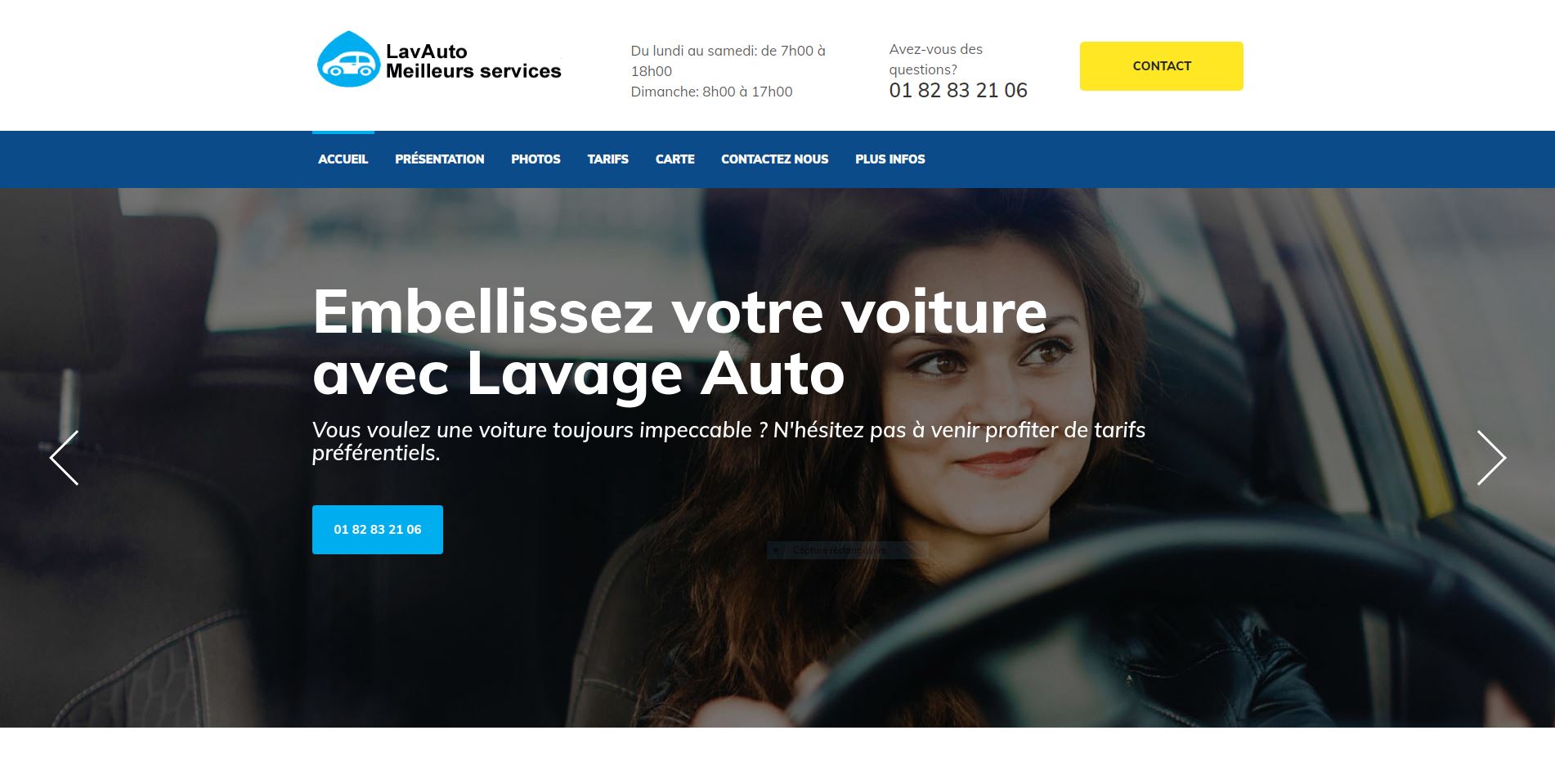Viewport: 1555px width, 784px height.
Task: Advance the slider with the right arrow
Action: pyautogui.click(x=1491, y=458)
